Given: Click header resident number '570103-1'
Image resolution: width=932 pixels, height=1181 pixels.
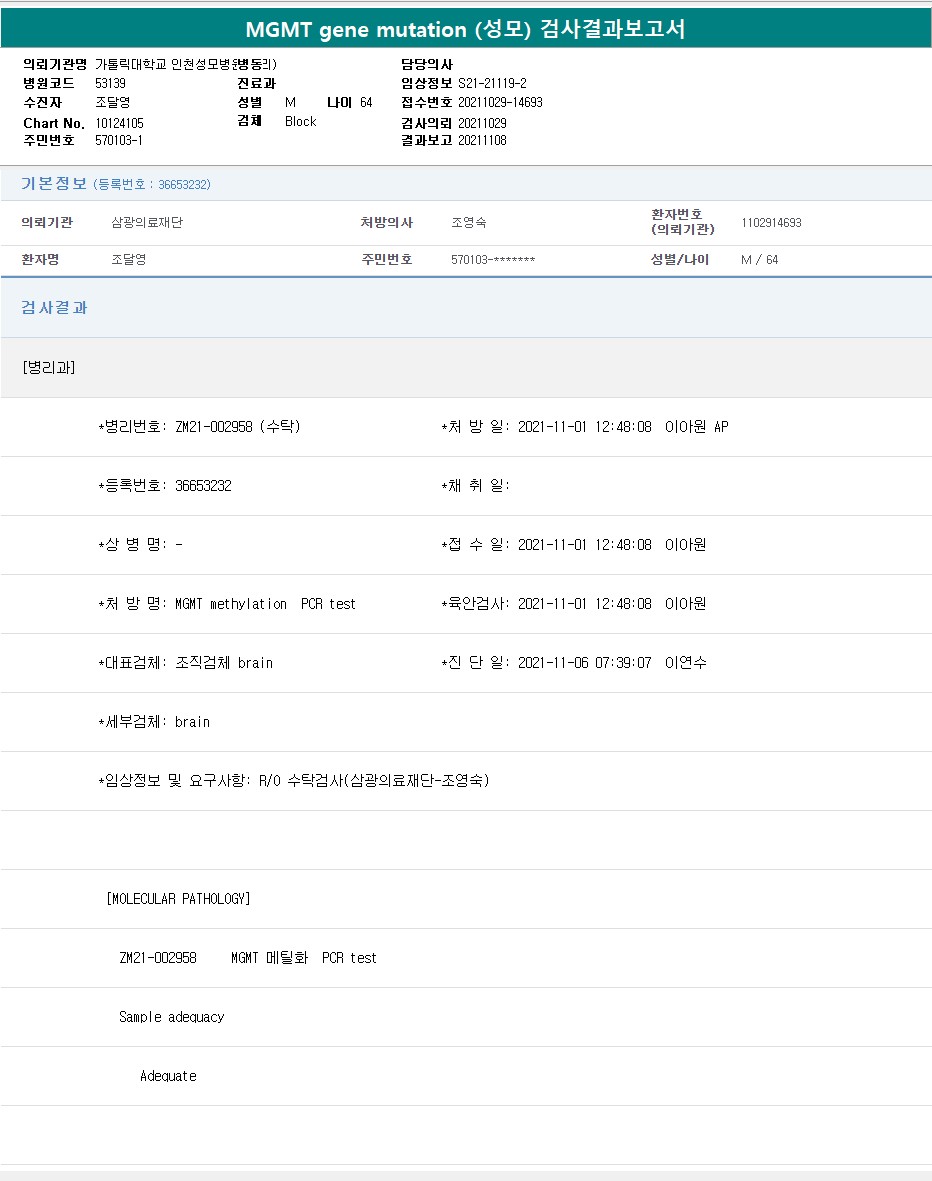Looking at the screenshot, I should tap(118, 140).
